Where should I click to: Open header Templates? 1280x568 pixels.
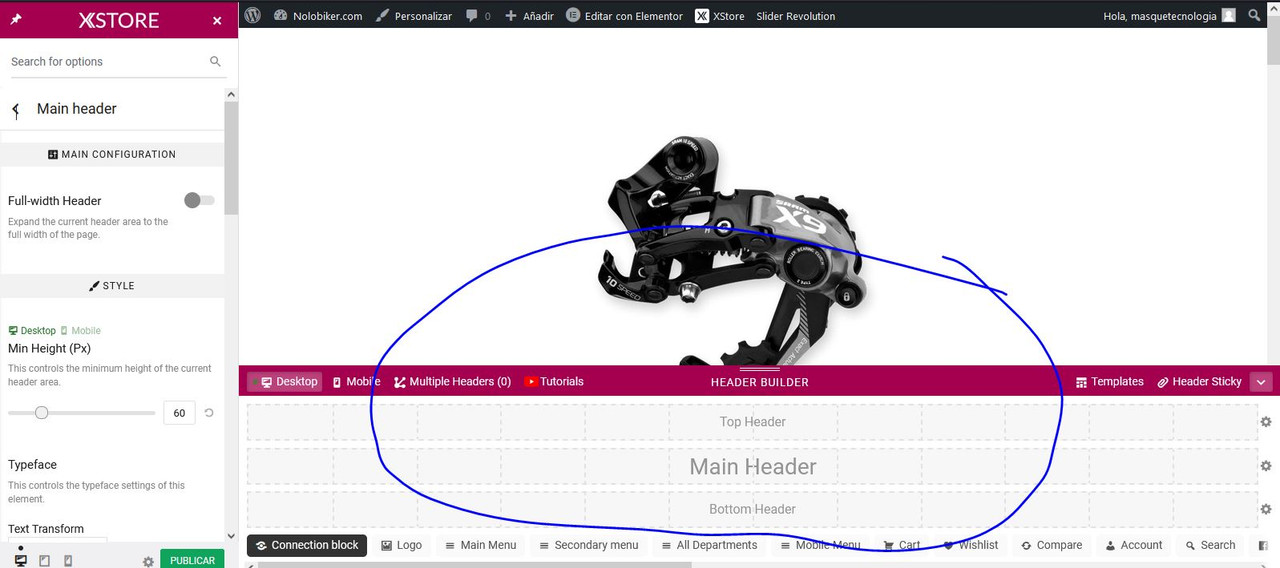(1109, 381)
